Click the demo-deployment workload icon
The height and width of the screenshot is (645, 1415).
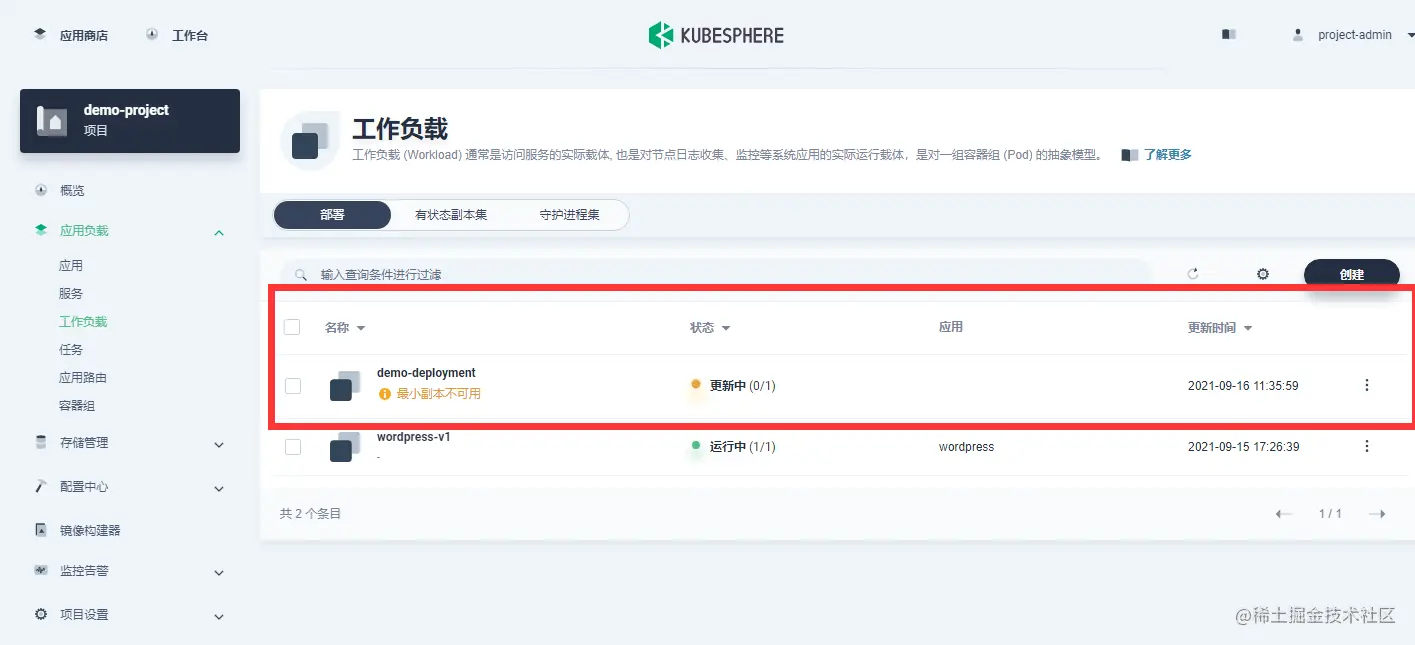coord(345,386)
